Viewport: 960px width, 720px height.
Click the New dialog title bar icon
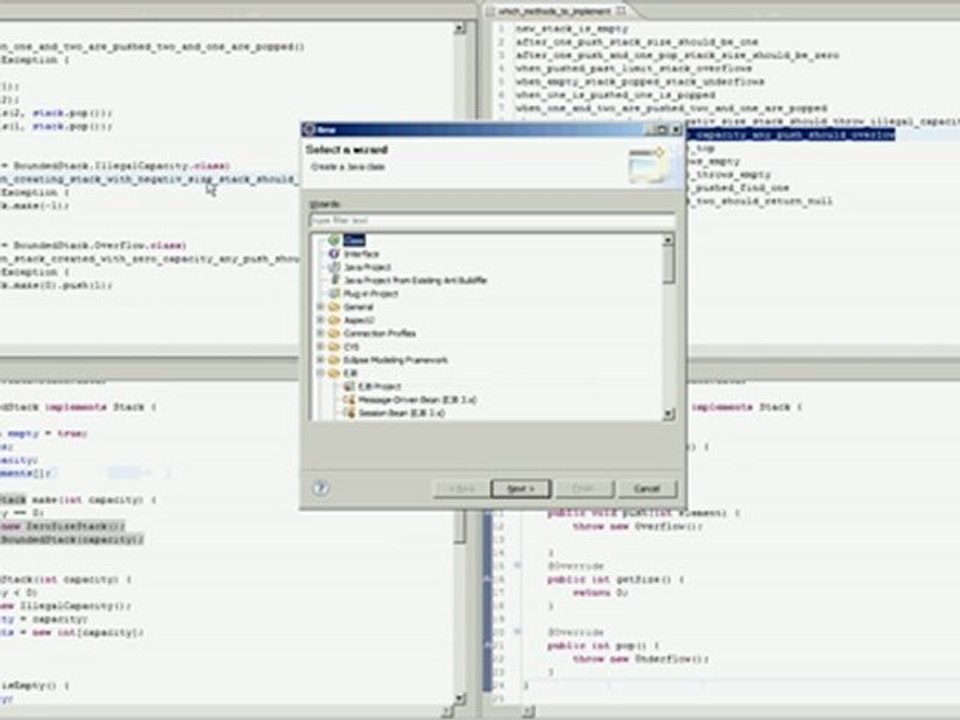tap(309, 129)
